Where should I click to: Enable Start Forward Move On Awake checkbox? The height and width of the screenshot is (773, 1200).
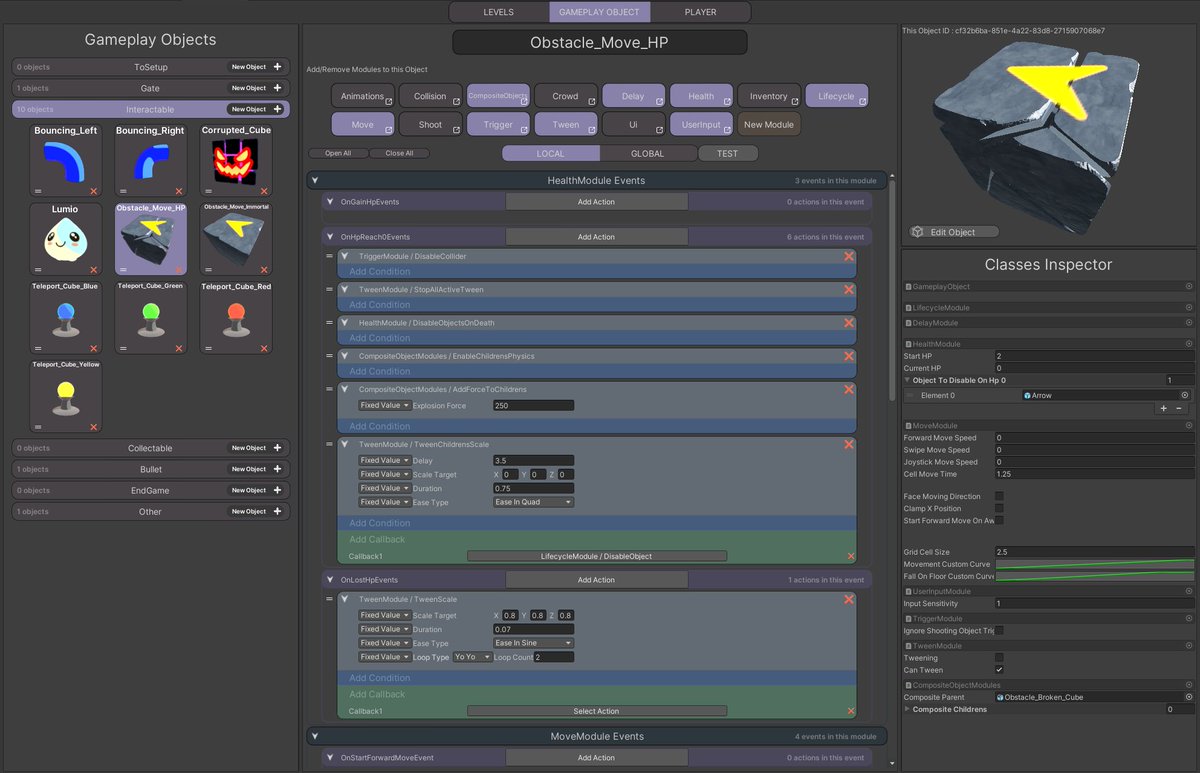click(999, 520)
